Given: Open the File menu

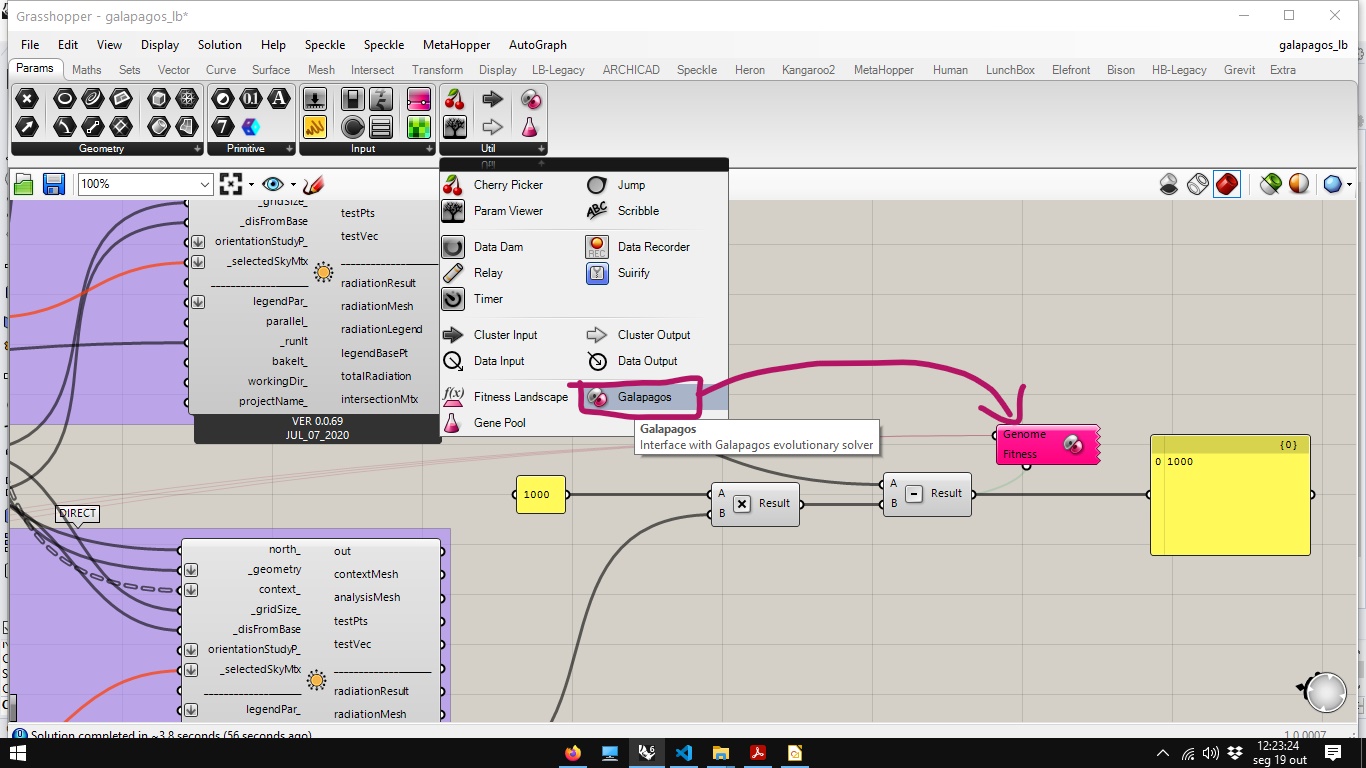Looking at the screenshot, I should [x=30, y=45].
